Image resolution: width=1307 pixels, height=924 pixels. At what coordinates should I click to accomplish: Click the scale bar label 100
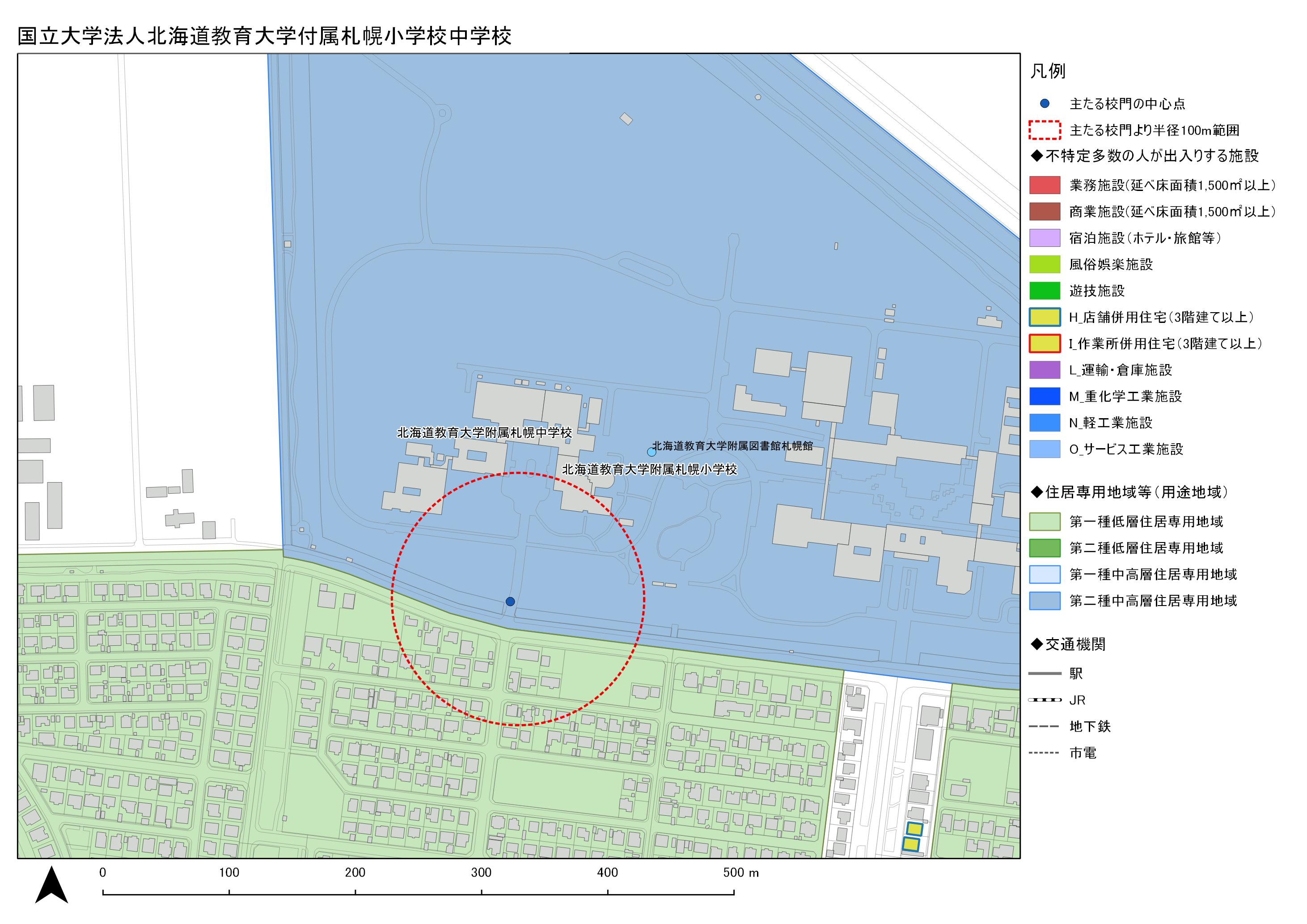229,873
